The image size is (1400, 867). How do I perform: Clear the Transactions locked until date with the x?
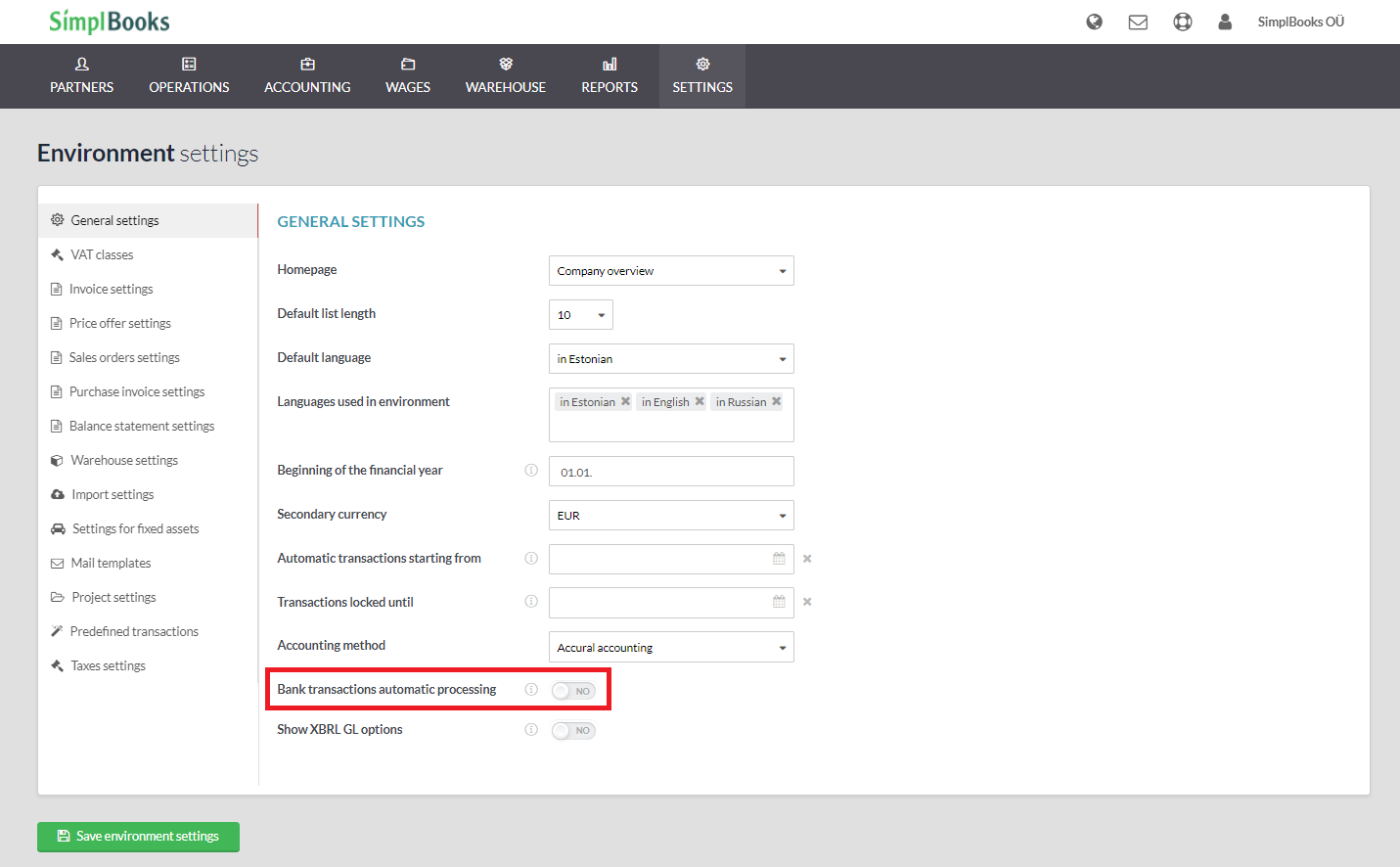(x=806, y=601)
